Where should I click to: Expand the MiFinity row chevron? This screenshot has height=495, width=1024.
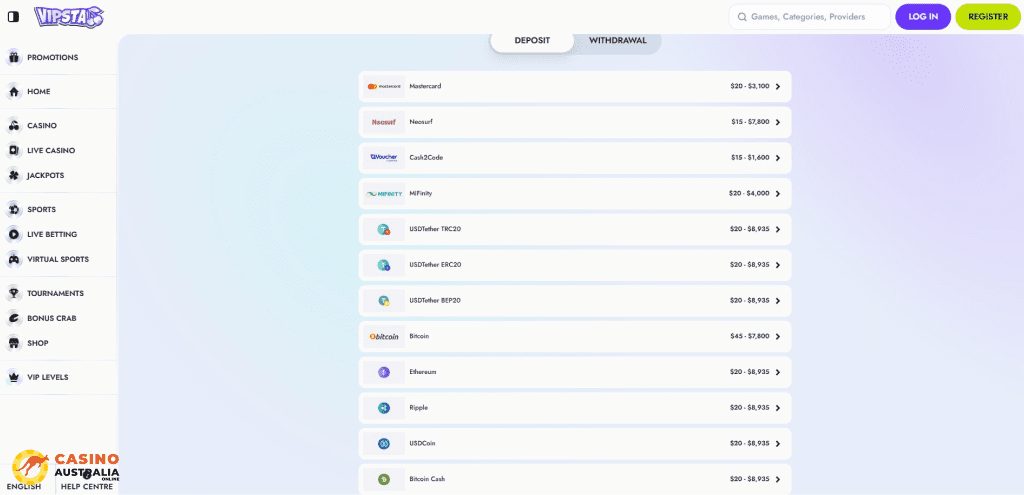pos(778,193)
